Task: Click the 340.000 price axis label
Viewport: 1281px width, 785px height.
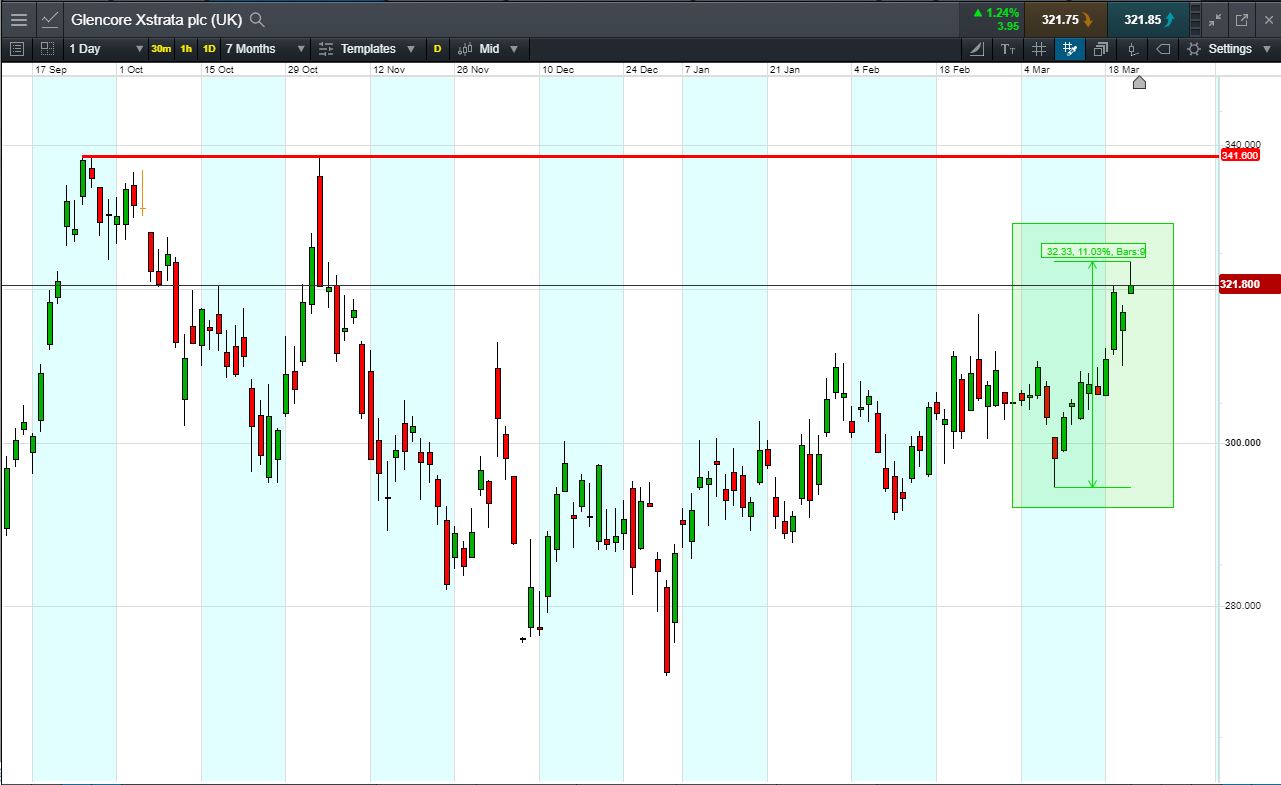Action: tap(1245, 145)
